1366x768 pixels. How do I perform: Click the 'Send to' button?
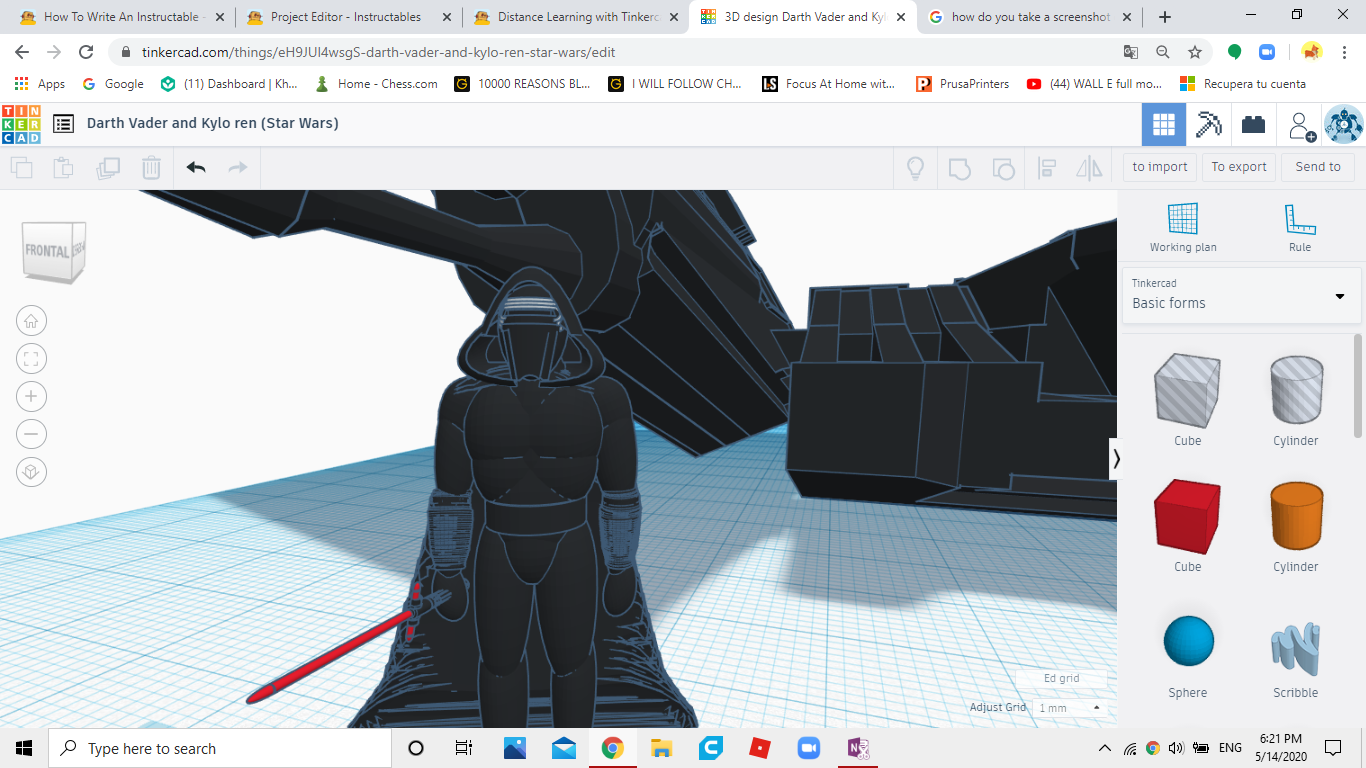click(1318, 167)
